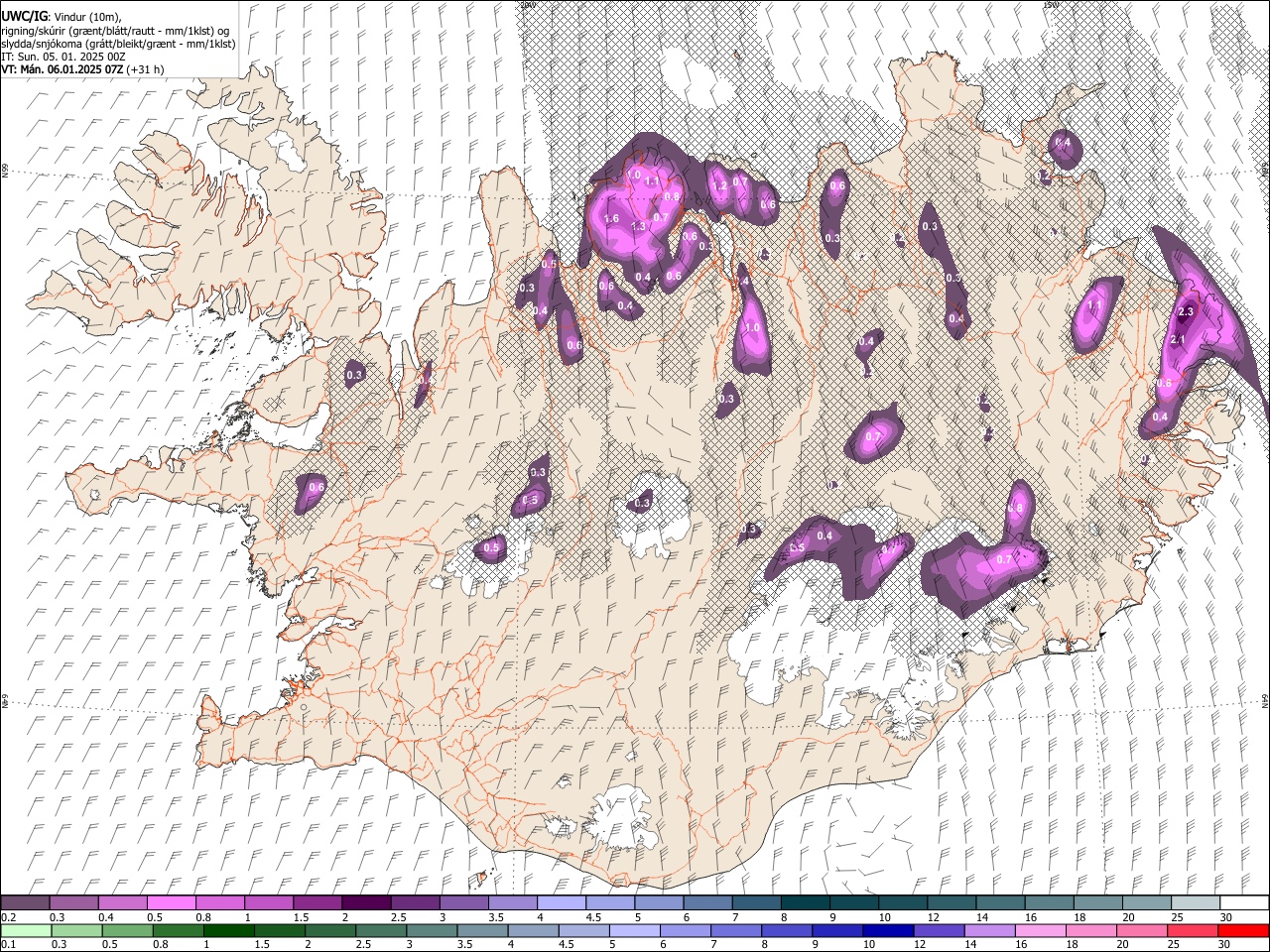1270x952 pixels.
Task: Select the white 30 swatch in upper legend
Action: [x=1243, y=903]
